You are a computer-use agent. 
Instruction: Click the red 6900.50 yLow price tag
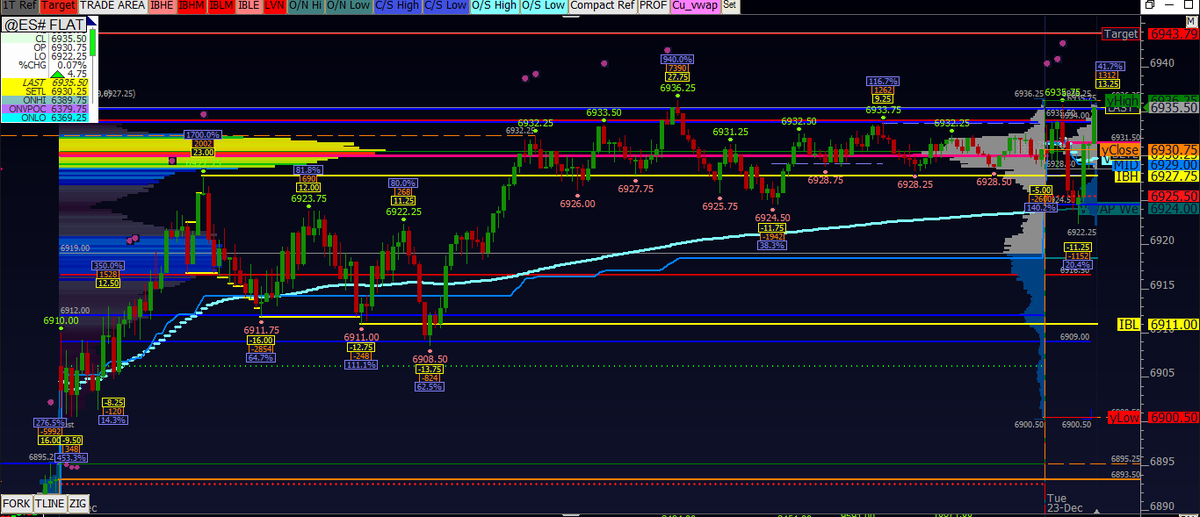(x=1173, y=418)
